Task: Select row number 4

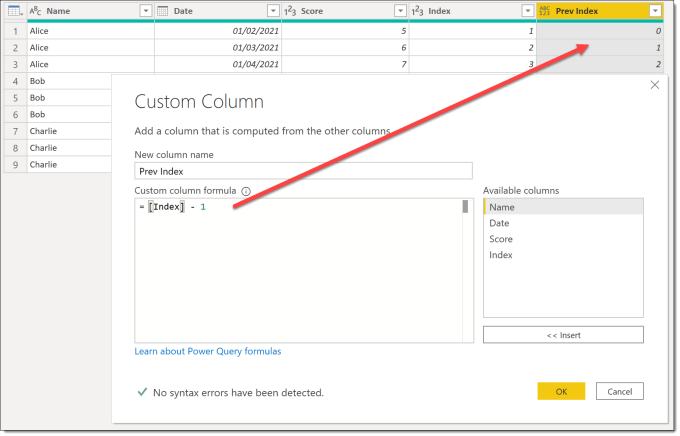Action: [16, 81]
